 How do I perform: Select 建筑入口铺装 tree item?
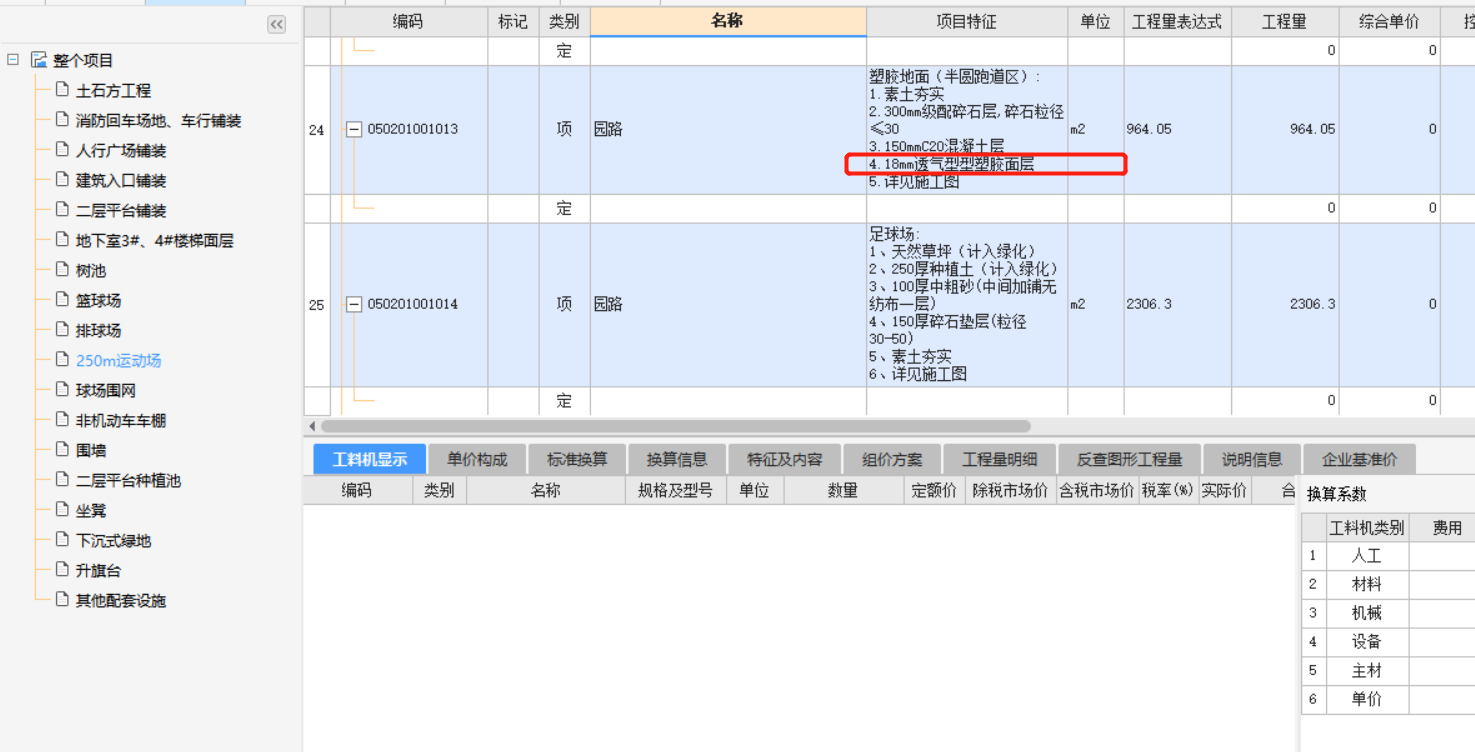coord(121,180)
